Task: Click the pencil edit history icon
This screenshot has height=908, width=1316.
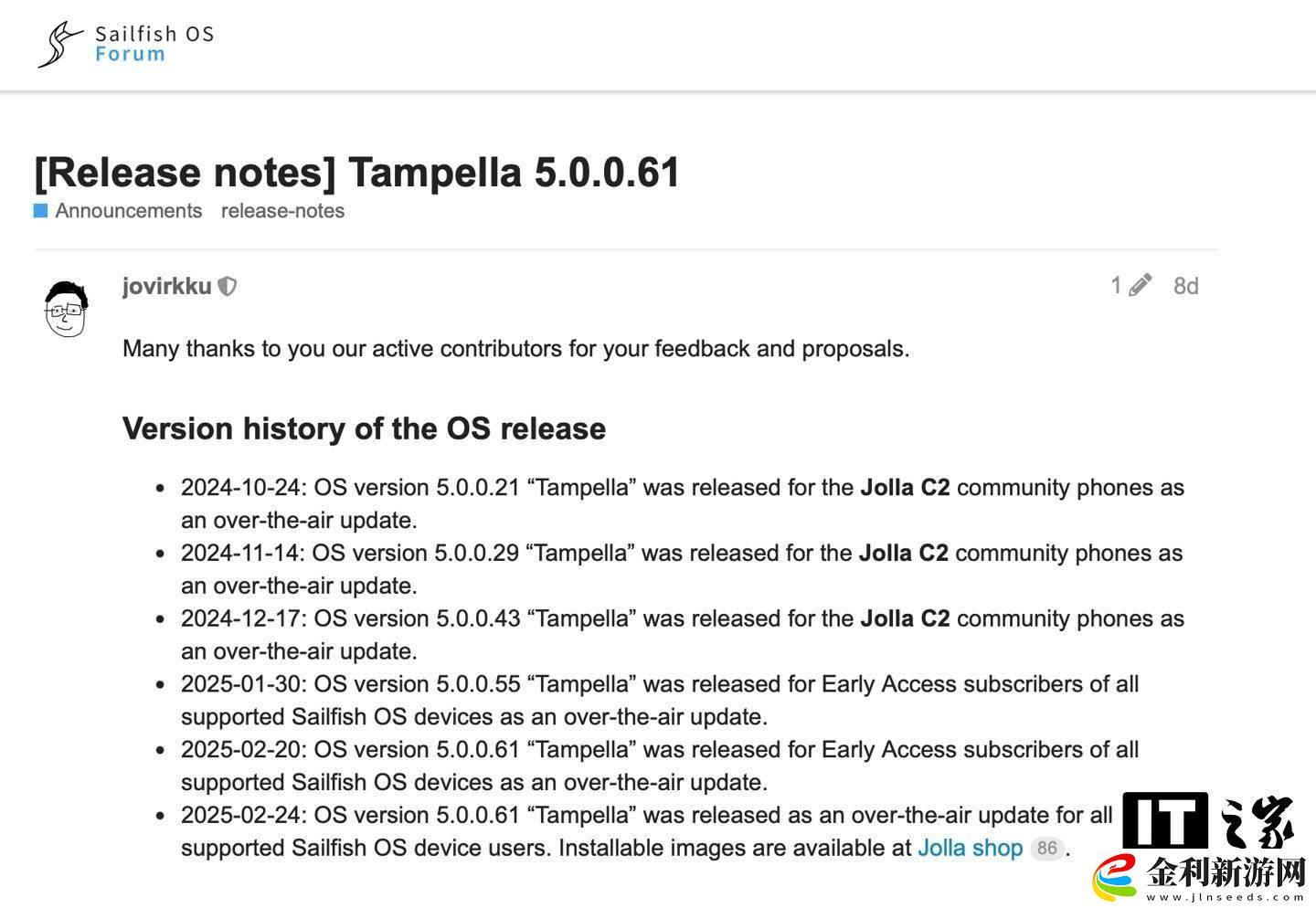Action: click(x=1140, y=286)
